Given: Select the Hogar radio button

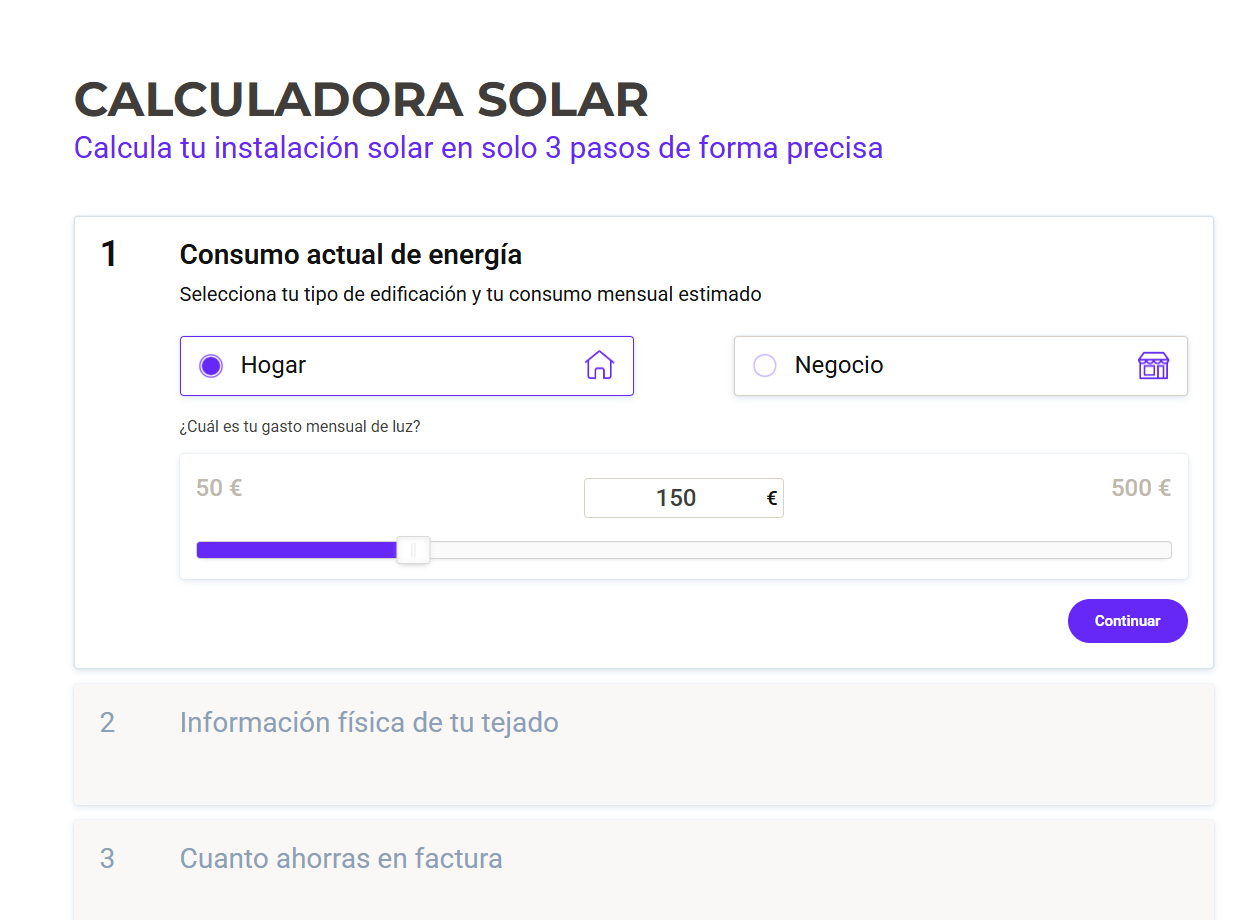Looking at the screenshot, I should (x=210, y=366).
